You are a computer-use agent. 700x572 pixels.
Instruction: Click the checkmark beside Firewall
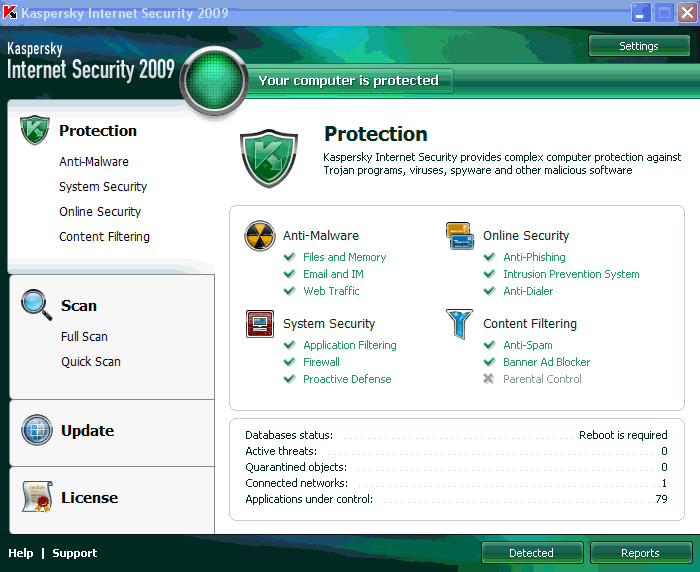(290, 362)
